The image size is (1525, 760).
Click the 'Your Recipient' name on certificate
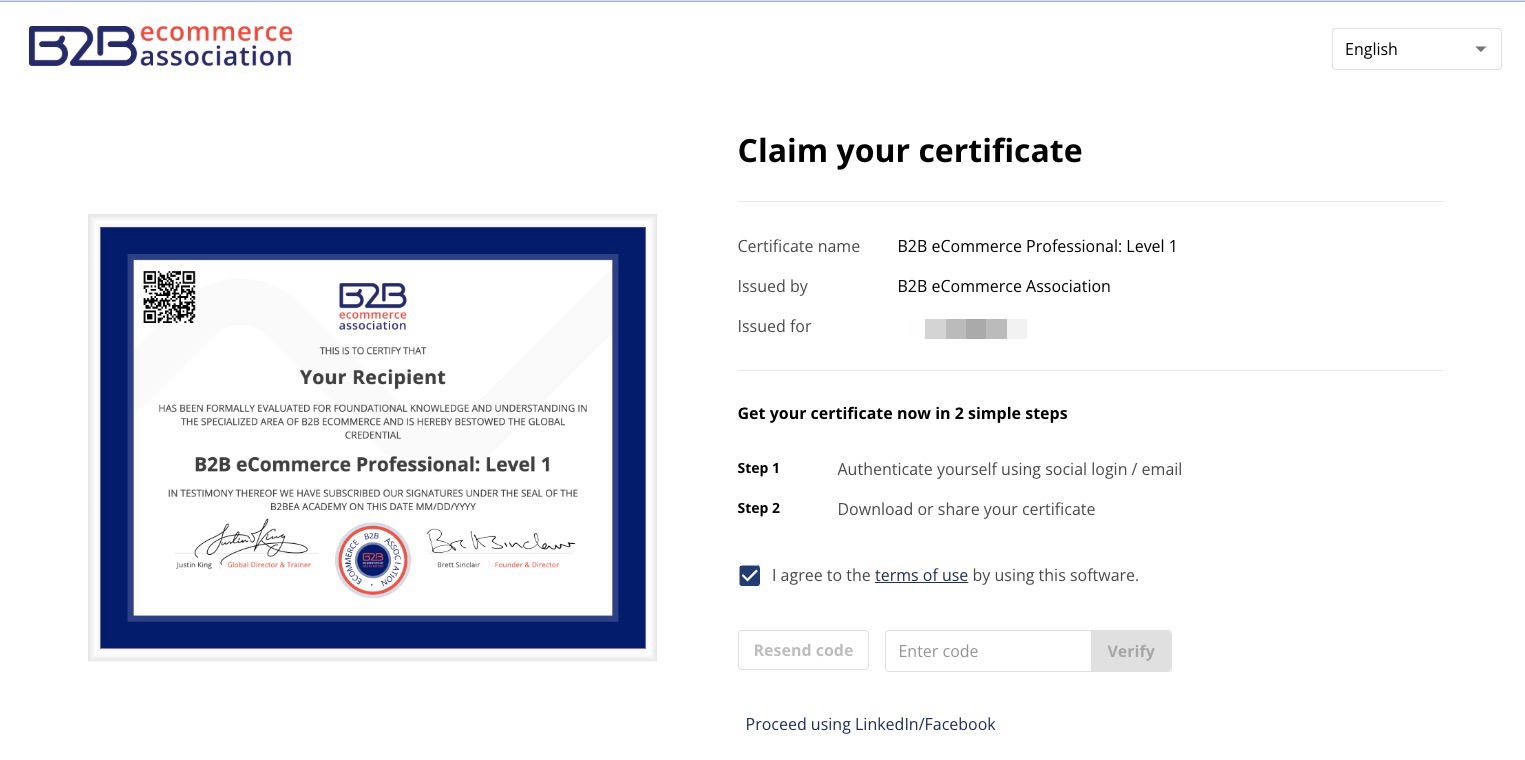coord(372,377)
